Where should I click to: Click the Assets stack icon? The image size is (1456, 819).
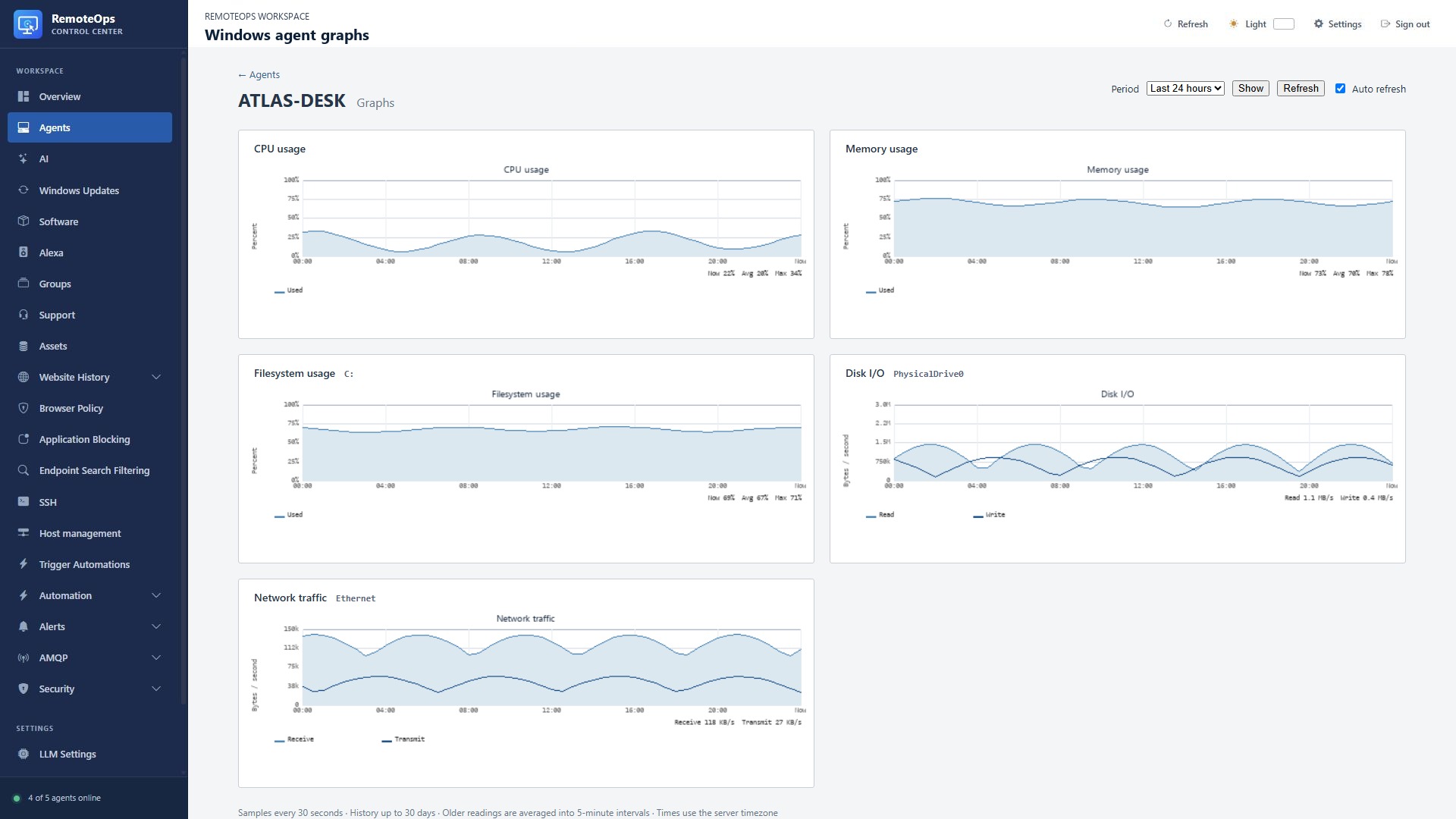pyautogui.click(x=24, y=346)
